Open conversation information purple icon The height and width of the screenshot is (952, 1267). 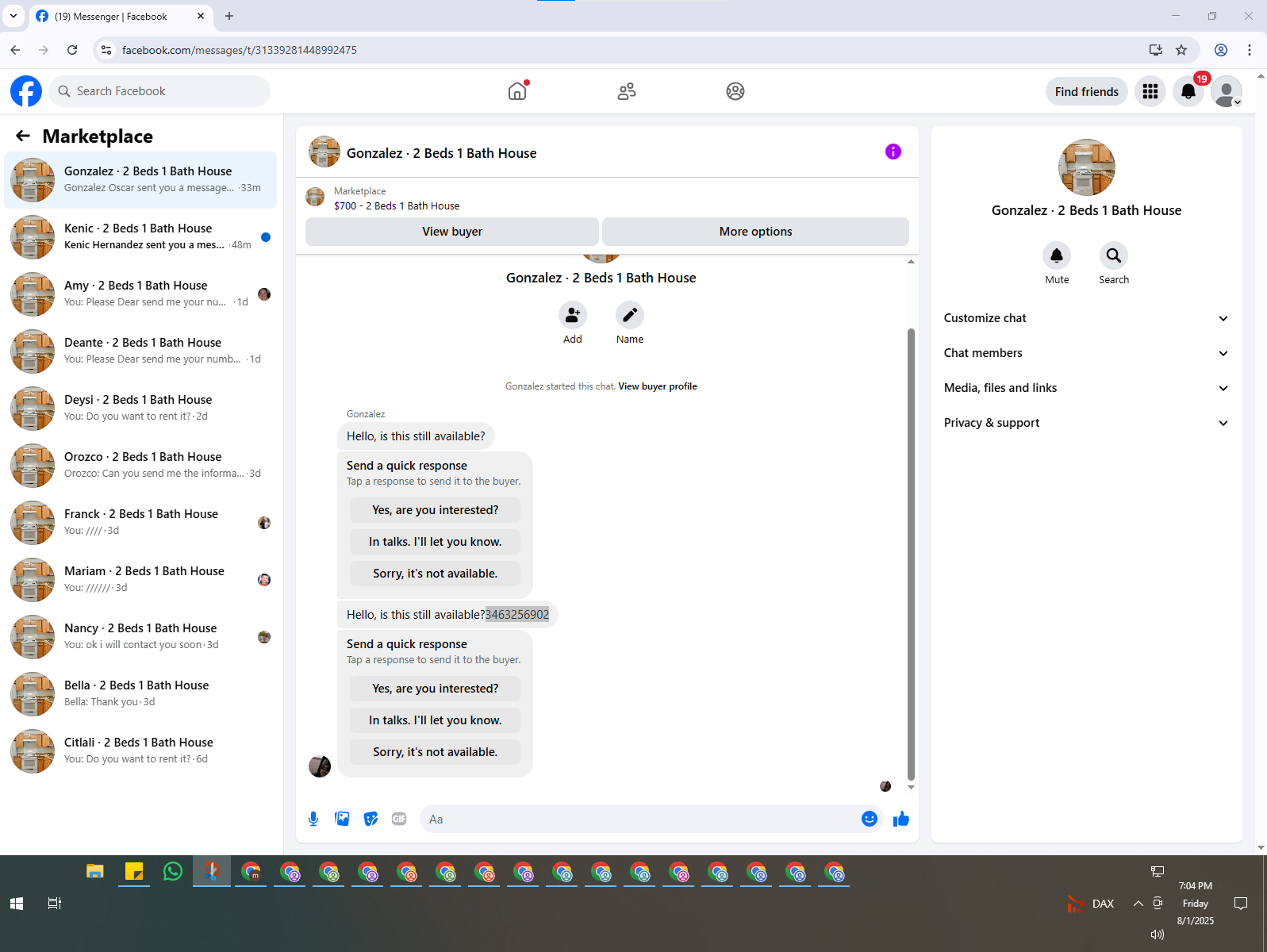point(893,152)
